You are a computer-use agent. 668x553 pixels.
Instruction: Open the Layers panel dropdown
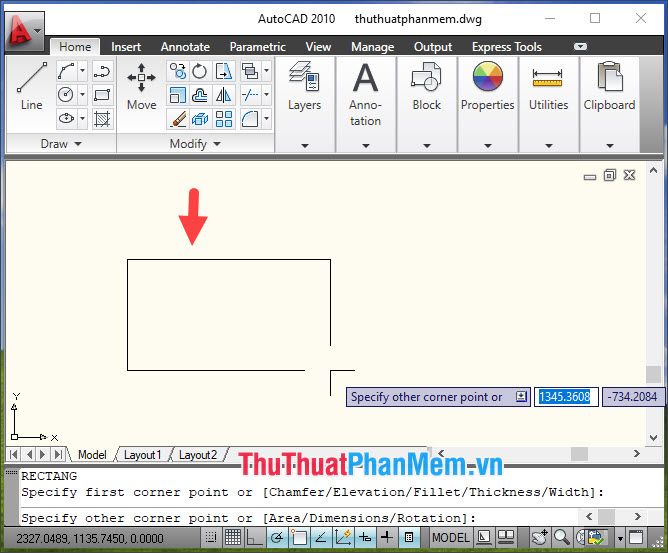(305, 146)
